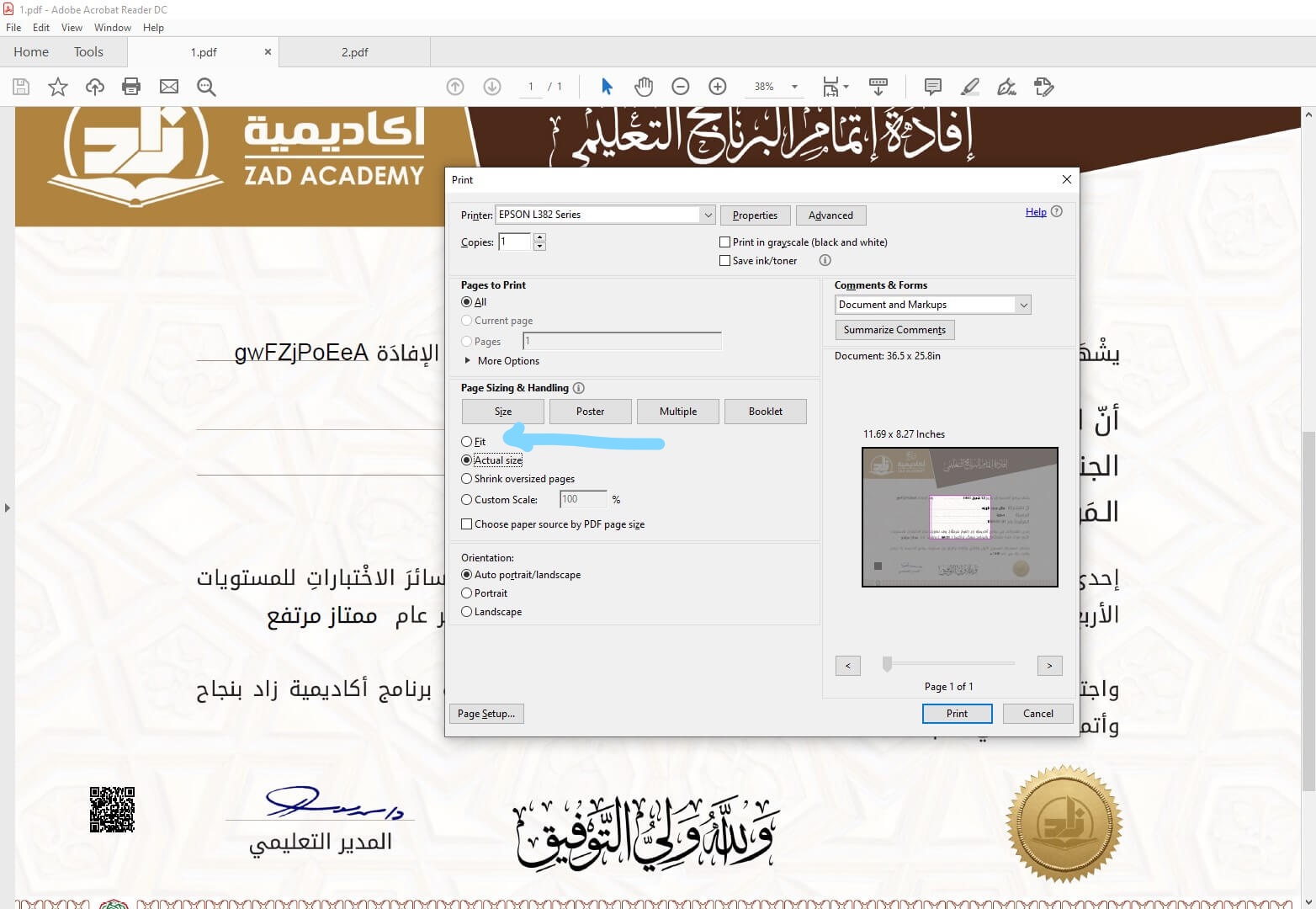The height and width of the screenshot is (909, 1316).
Task: Choose Landscape orientation
Action: point(467,612)
